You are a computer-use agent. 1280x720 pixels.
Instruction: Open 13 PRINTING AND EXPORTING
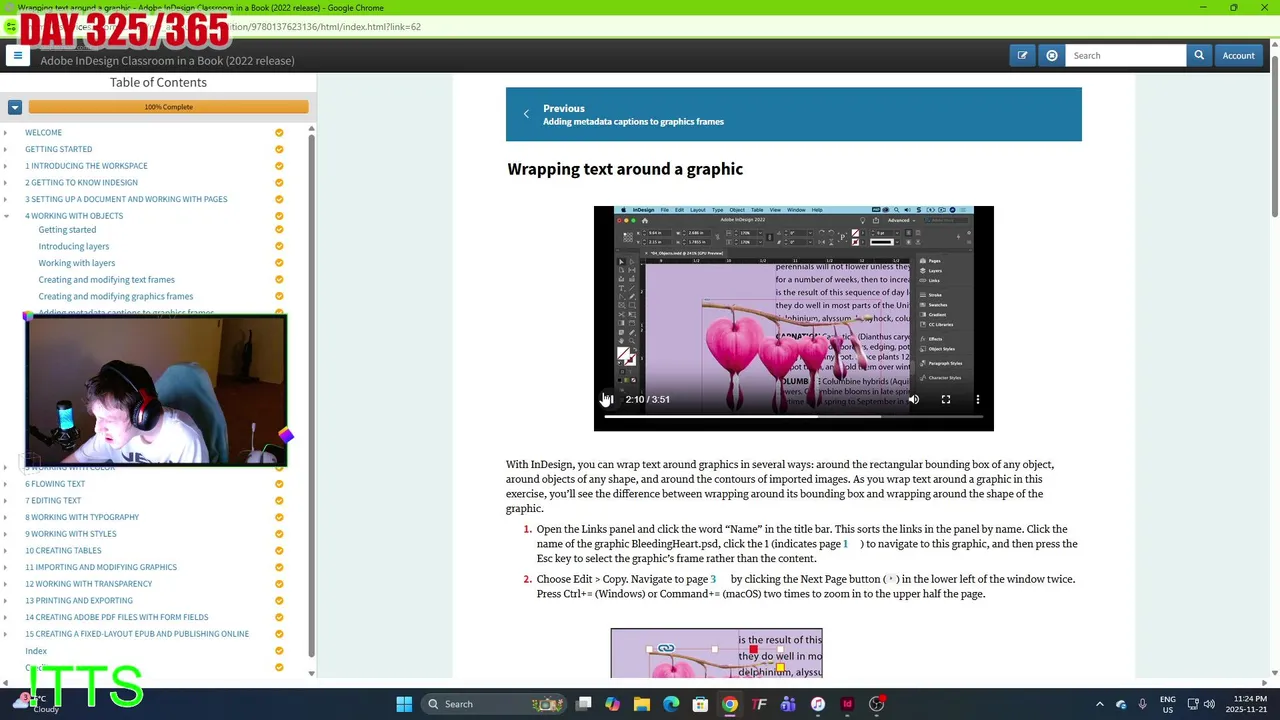point(79,601)
